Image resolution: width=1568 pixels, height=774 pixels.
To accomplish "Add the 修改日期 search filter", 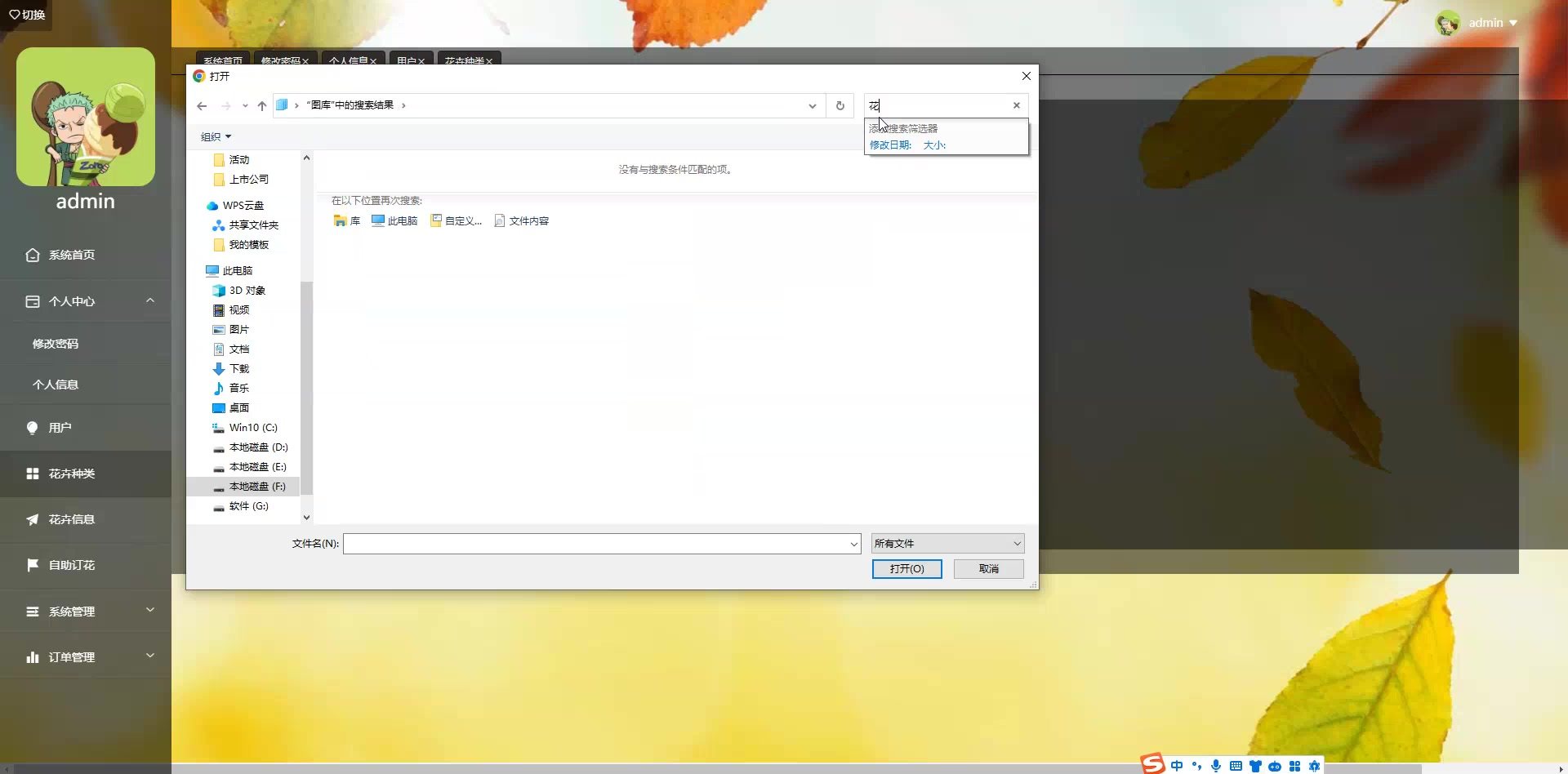I will tap(890, 145).
